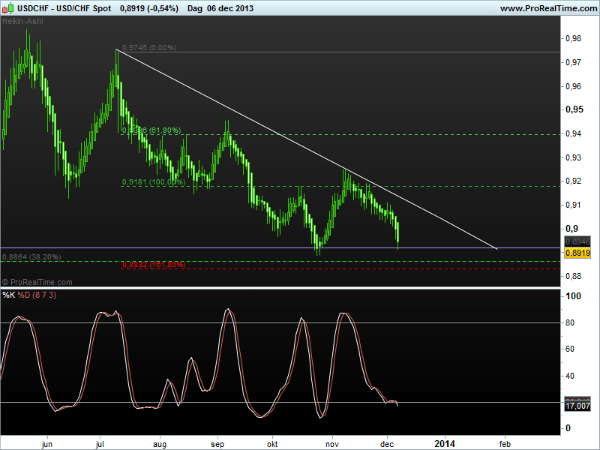Image resolution: width=600 pixels, height=450 pixels.
Task: Select the red 0,8832 (161,80%) label
Action: point(153,264)
